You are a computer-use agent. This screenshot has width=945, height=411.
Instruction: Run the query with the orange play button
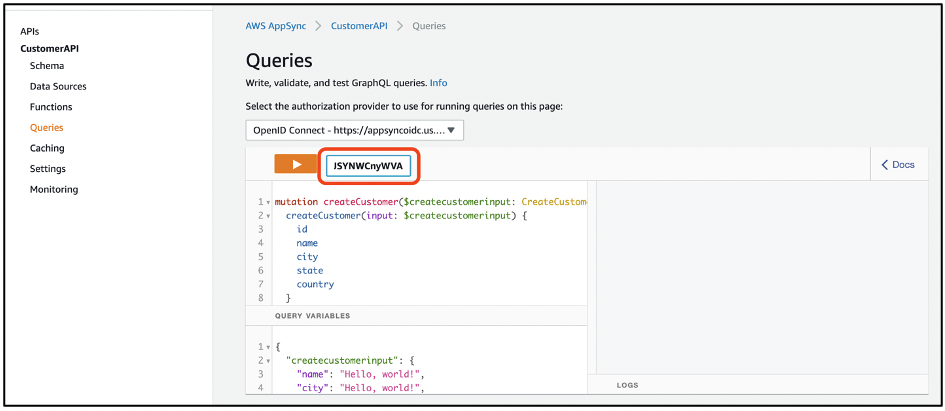[x=295, y=165]
